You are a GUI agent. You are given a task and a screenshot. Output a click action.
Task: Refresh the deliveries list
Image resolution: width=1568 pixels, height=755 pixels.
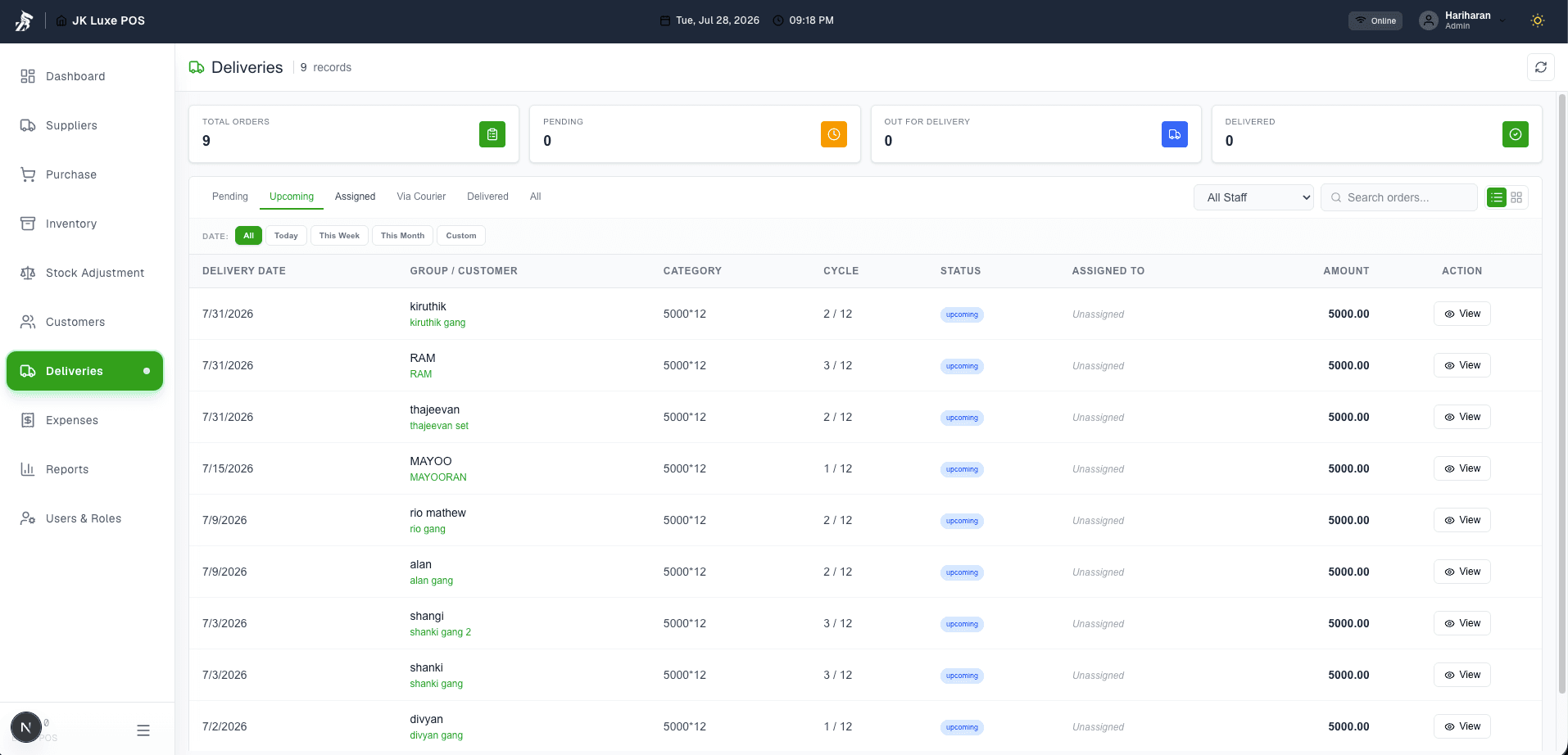(x=1540, y=67)
